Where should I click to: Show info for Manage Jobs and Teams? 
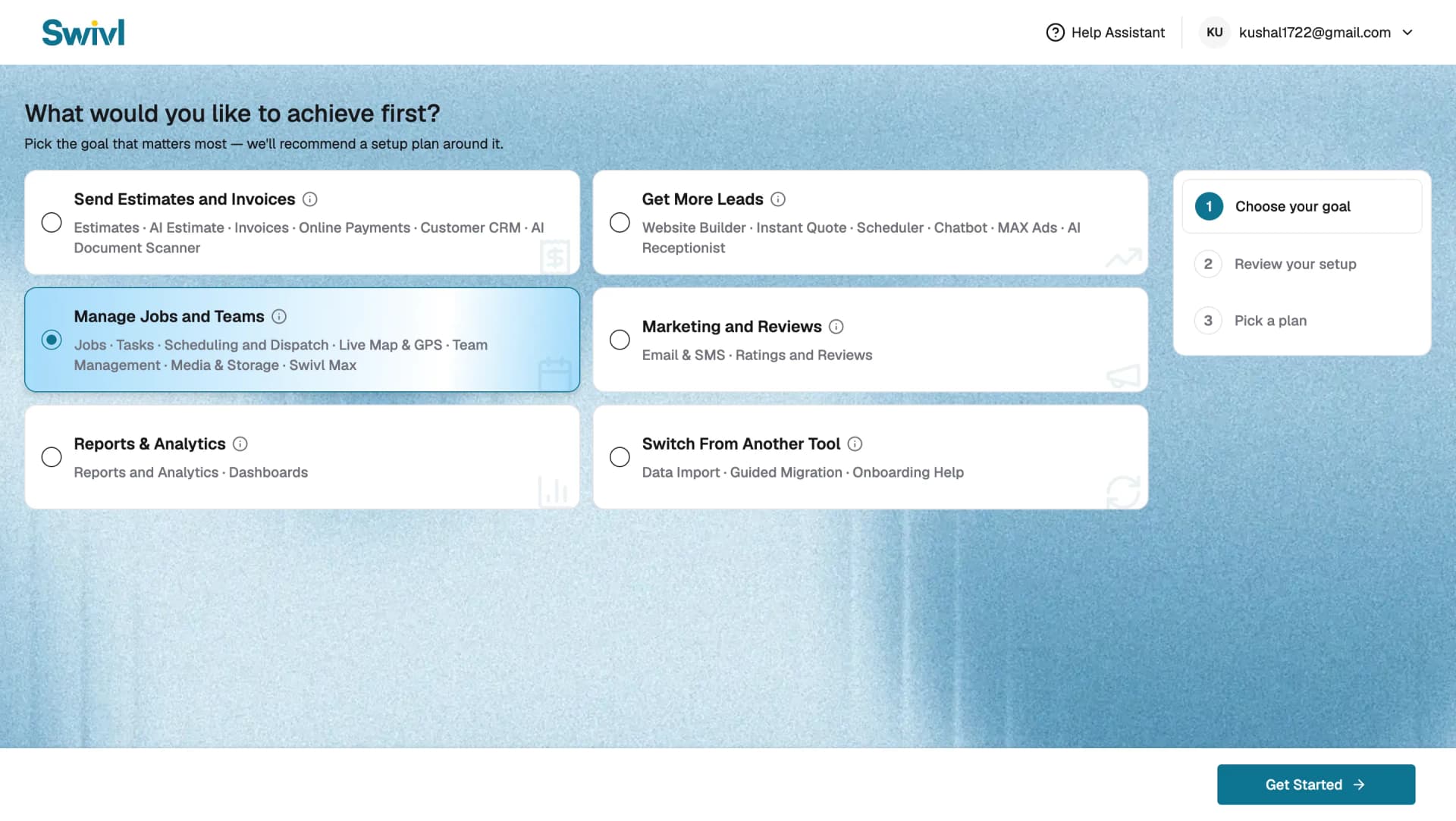(279, 317)
